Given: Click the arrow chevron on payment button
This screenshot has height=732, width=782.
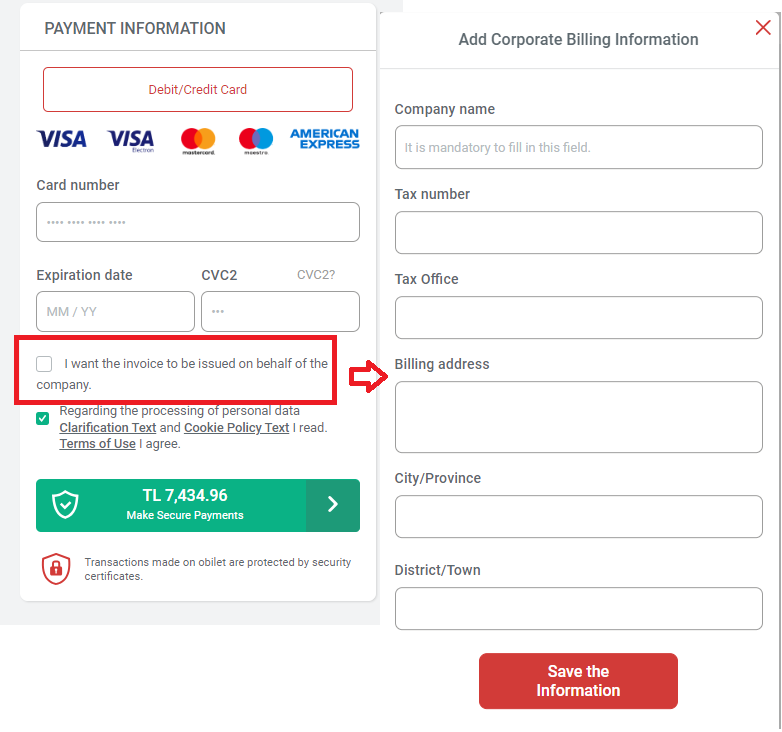Looking at the screenshot, I should click(x=333, y=505).
